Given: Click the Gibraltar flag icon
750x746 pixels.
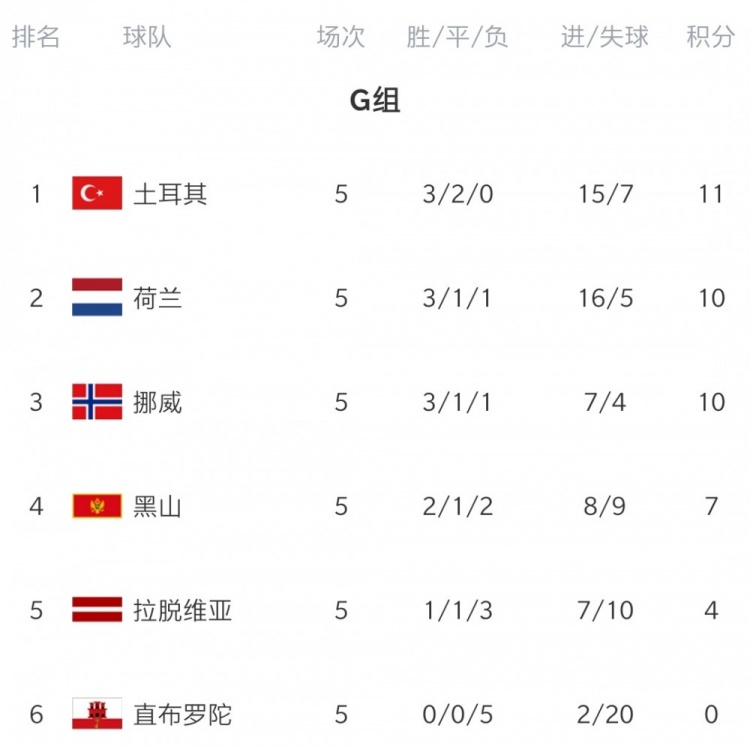Looking at the screenshot, I should (x=97, y=713).
